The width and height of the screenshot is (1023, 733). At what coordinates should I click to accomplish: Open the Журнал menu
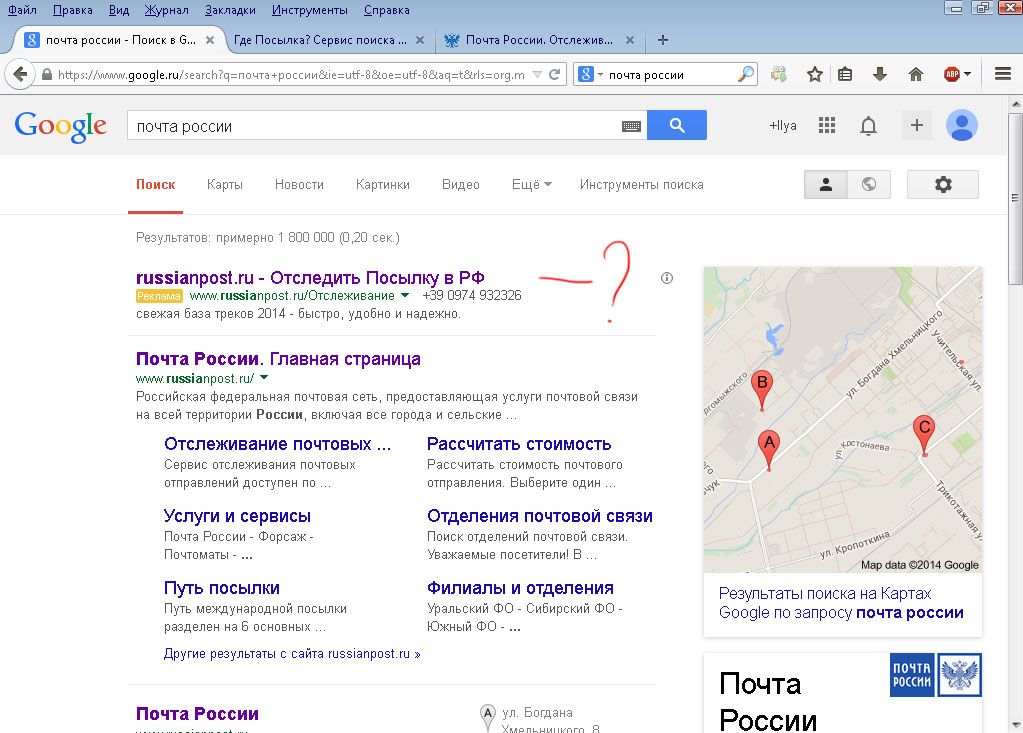[166, 10]
